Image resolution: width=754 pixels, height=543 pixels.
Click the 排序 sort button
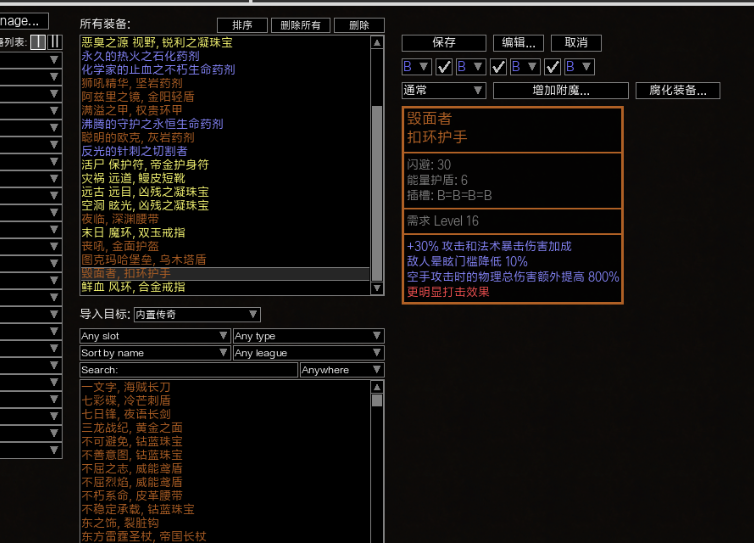pos(242,25)
